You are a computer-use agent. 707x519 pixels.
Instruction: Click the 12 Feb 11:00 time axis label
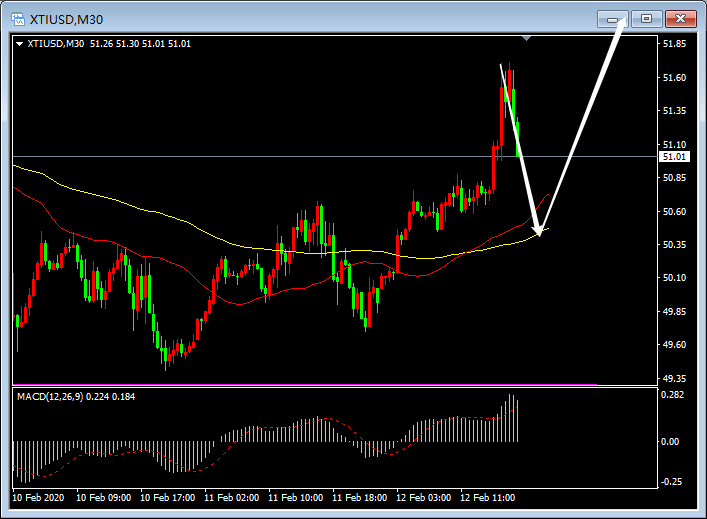(488, 498)
